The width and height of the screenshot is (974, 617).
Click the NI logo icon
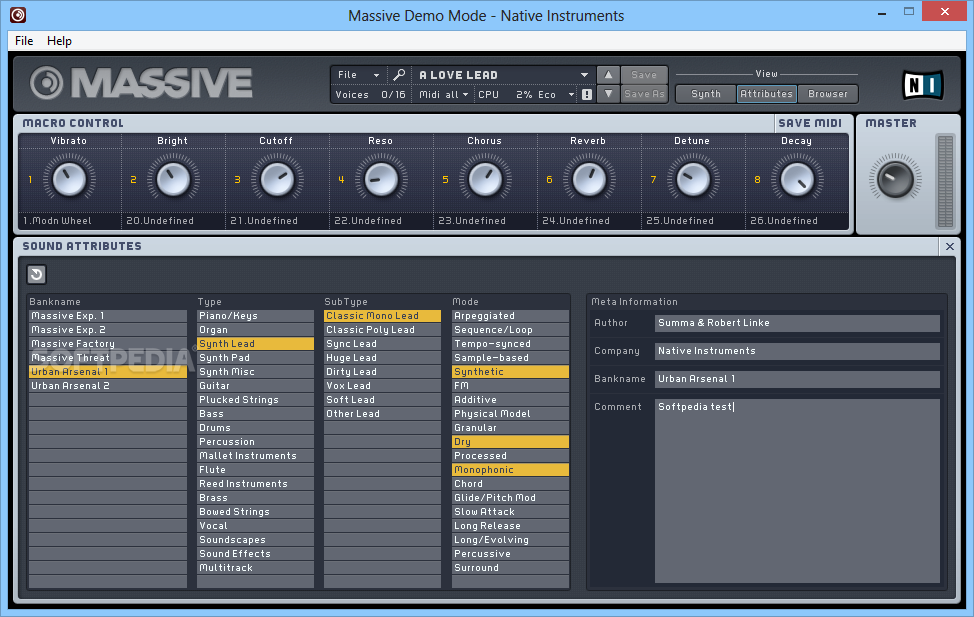[922, 85]
